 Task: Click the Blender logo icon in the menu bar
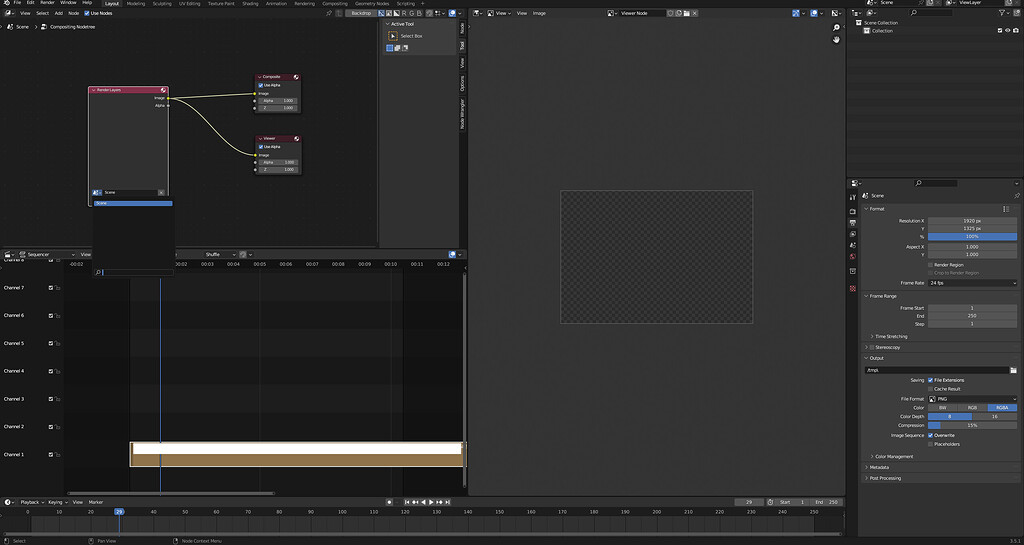coord(6,3)
